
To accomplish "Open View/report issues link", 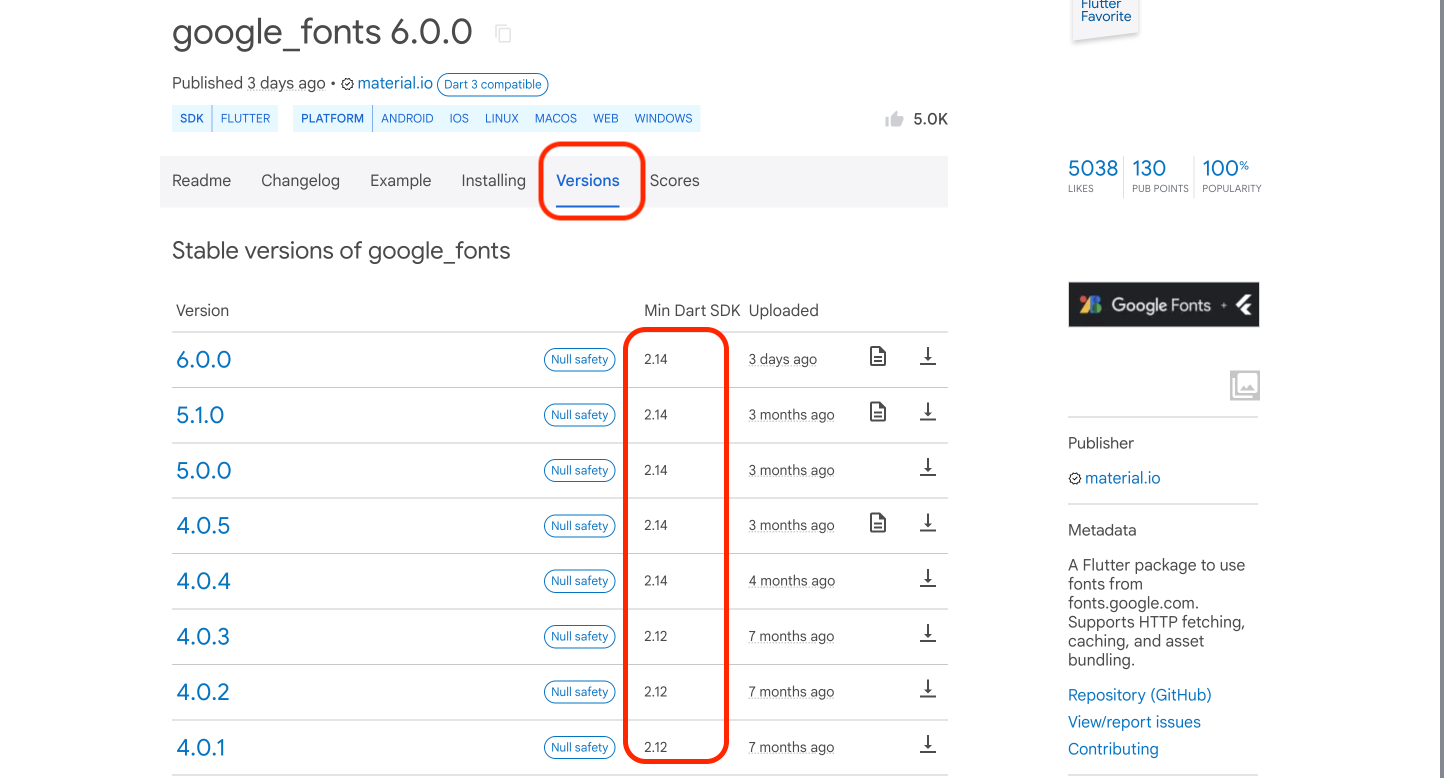I will [x=1134, y=722].
